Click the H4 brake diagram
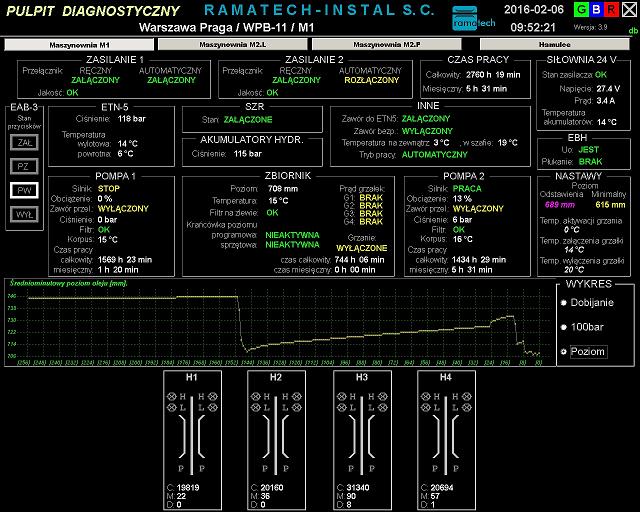The image size is (640, 512). [447, 440]
